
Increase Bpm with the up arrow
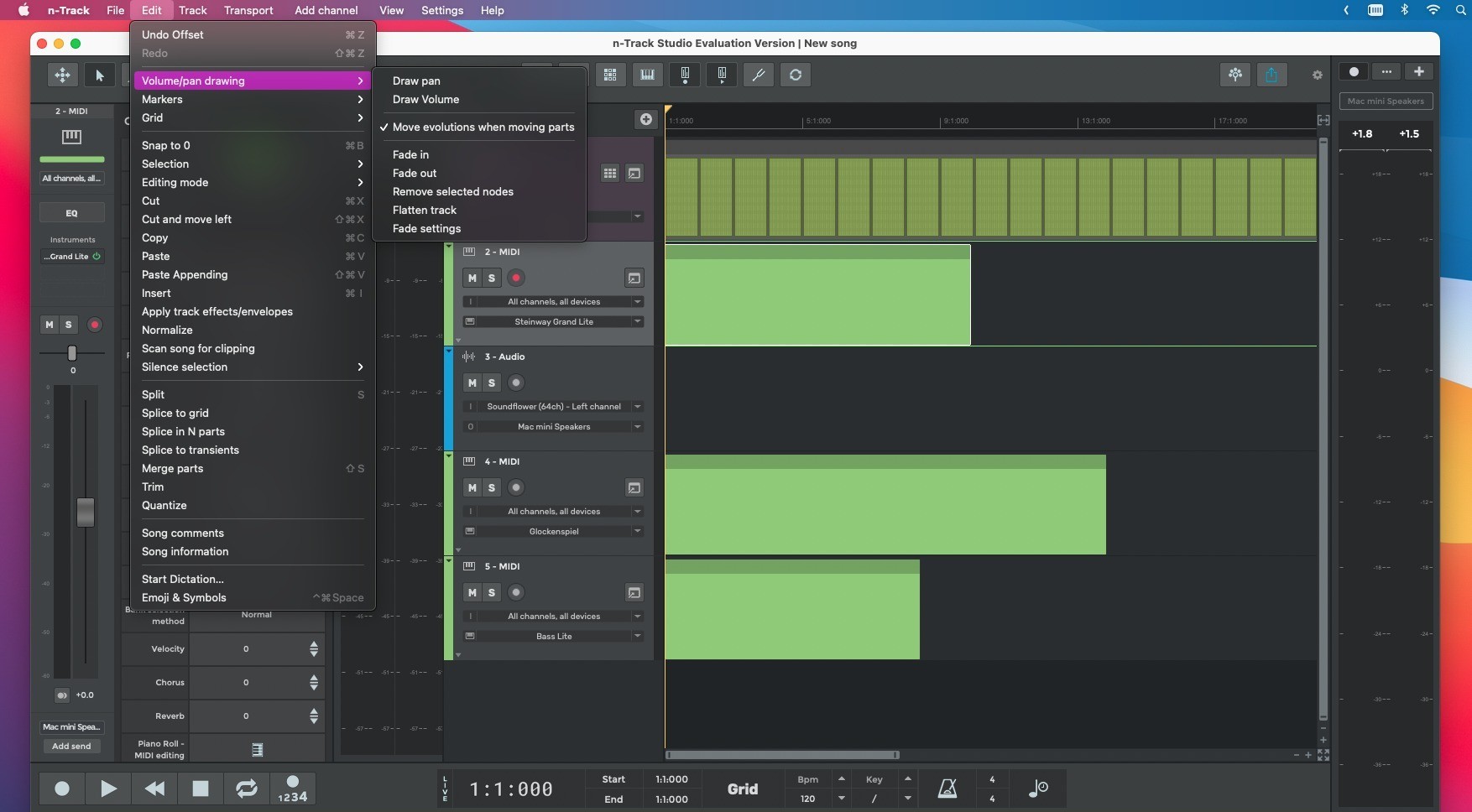point(841,779)
